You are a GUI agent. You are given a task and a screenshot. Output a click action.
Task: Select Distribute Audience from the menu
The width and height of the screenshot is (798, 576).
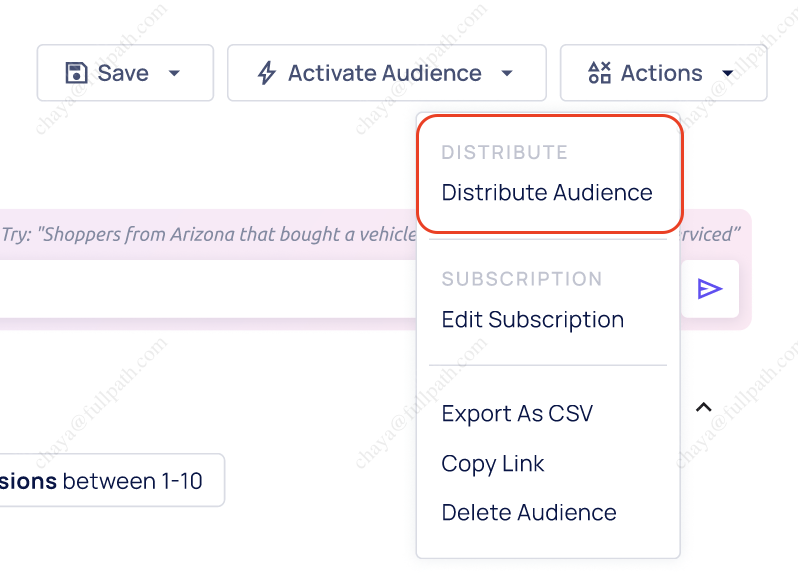pos(547,192)
